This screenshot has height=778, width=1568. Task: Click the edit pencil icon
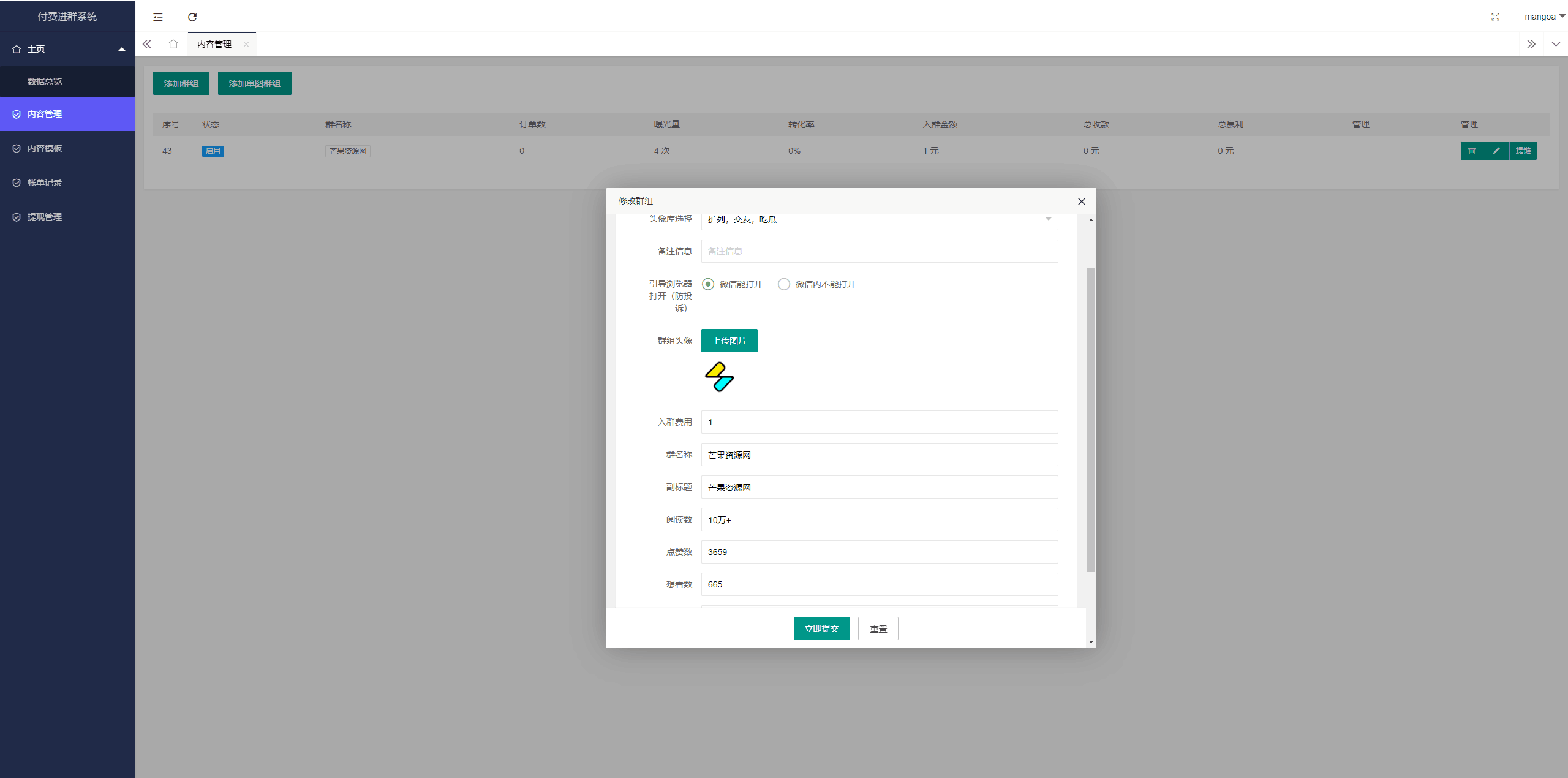[1497, 150]
